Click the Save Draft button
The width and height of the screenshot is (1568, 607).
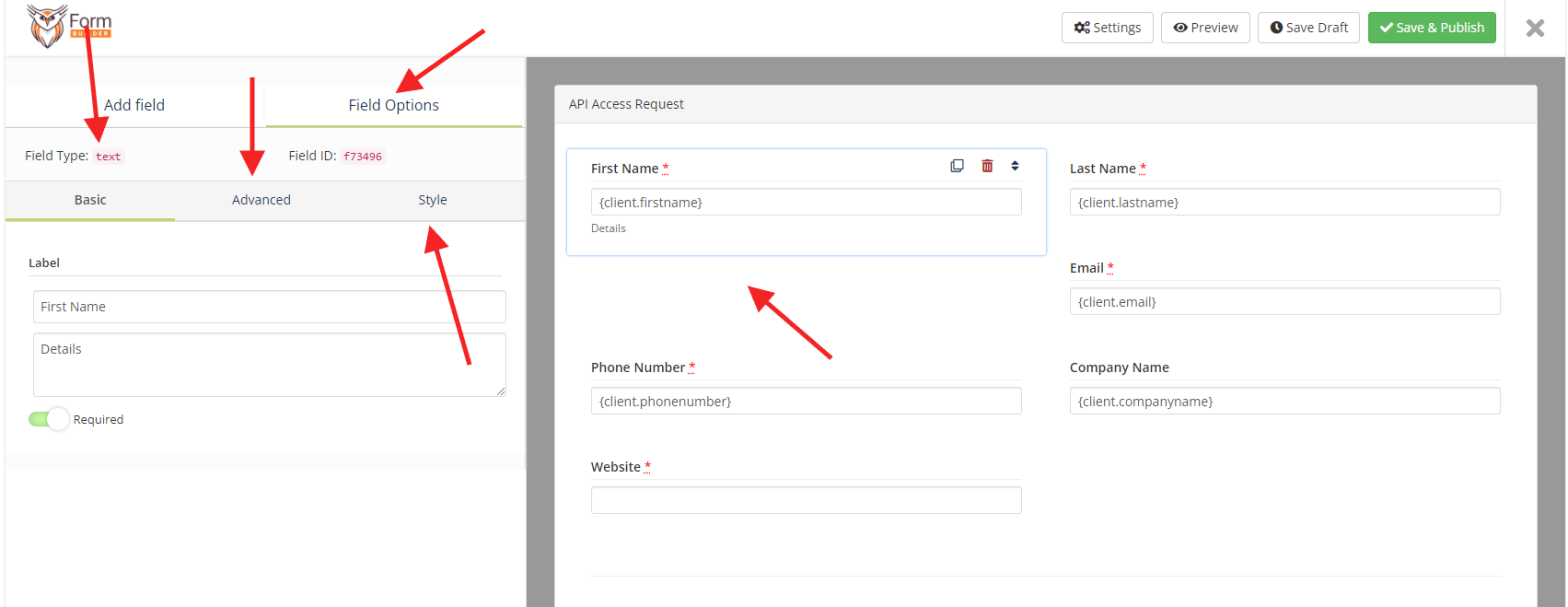coord(1308,28)
